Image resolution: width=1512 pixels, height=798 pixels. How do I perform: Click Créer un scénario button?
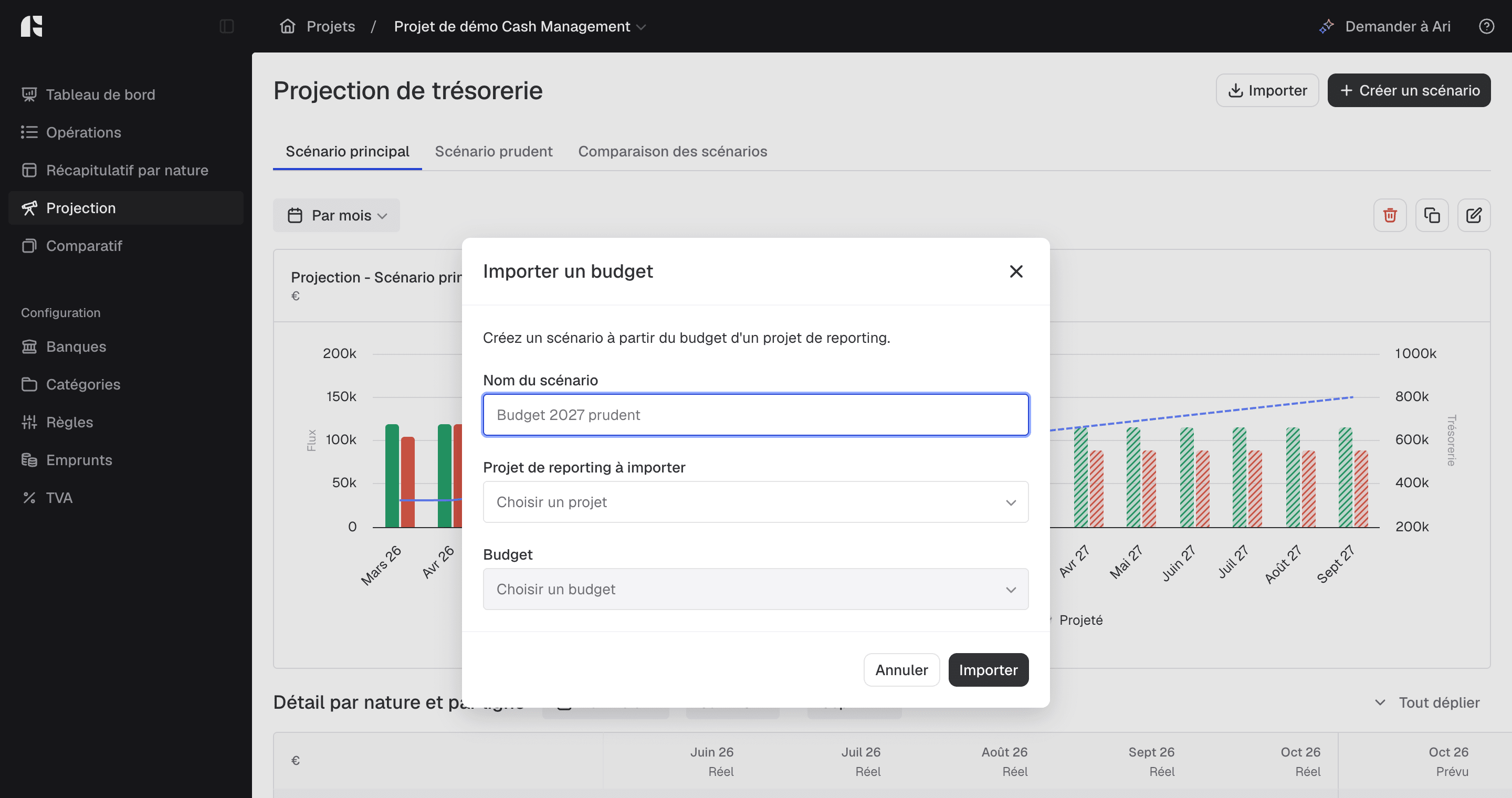coord(1409,90)
